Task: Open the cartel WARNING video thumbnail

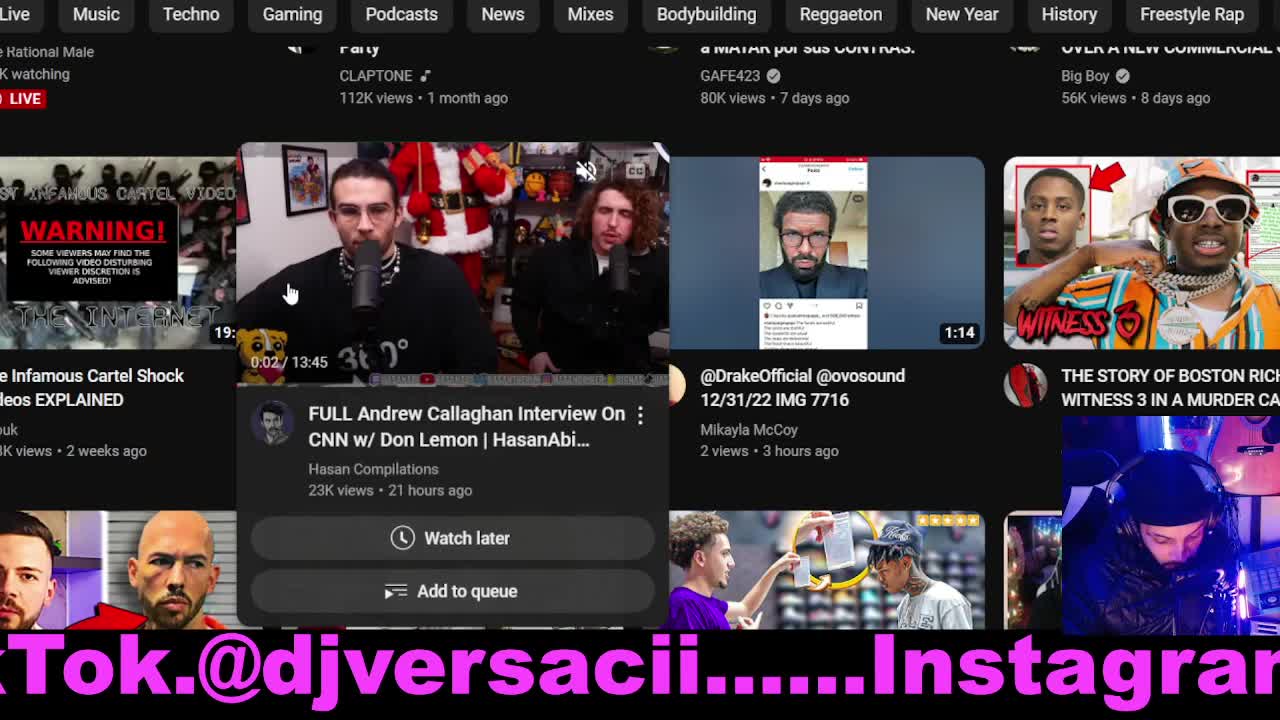Action: 118,253
